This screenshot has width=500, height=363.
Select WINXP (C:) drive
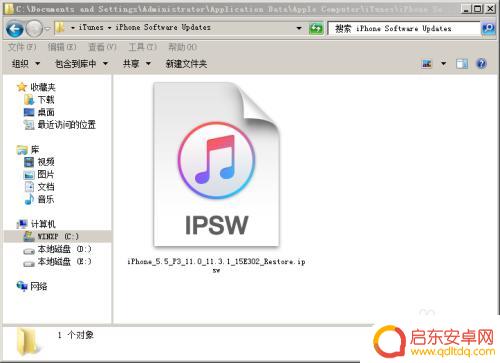[x=58, y=236]
